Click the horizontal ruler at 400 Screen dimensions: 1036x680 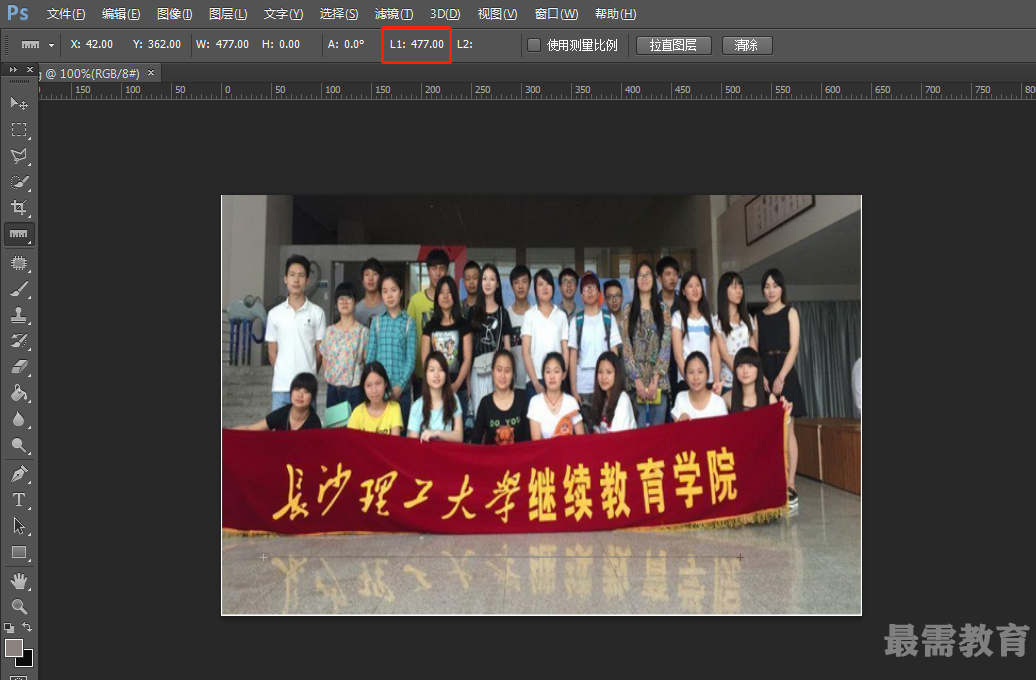click(632, 90)
